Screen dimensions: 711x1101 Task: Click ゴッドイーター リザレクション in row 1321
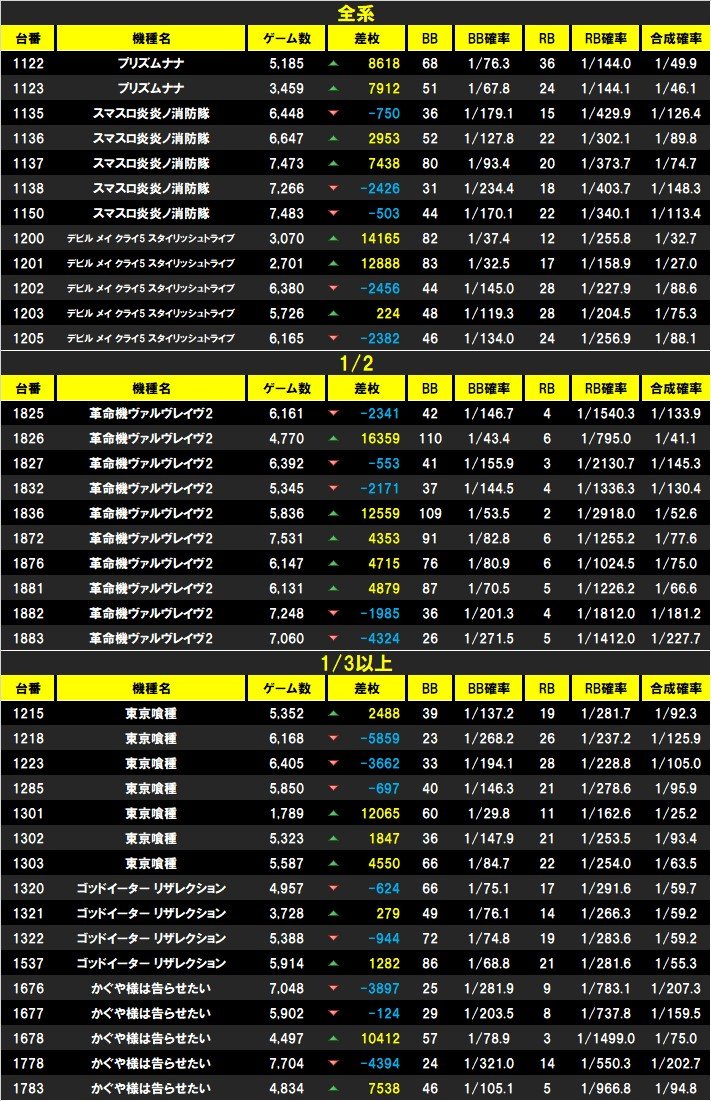[x=151, y=914]
